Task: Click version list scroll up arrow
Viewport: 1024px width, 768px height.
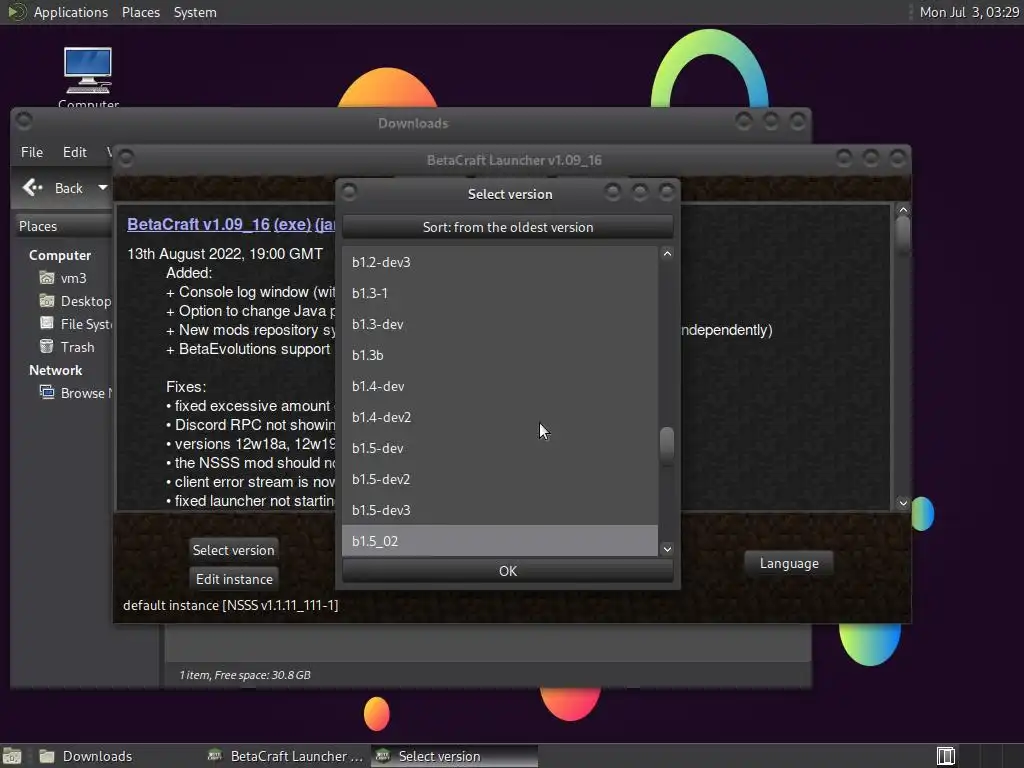Action: (667, 253)
